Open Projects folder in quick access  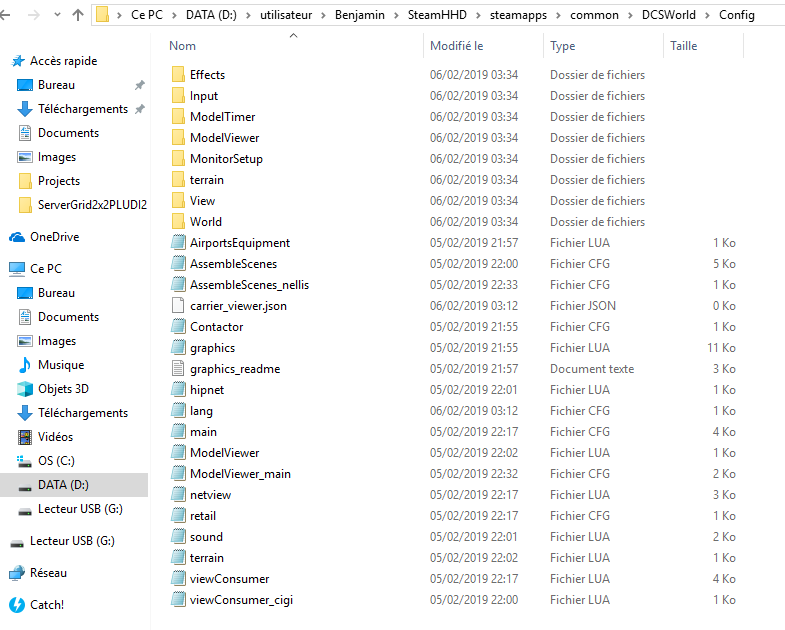59,181
